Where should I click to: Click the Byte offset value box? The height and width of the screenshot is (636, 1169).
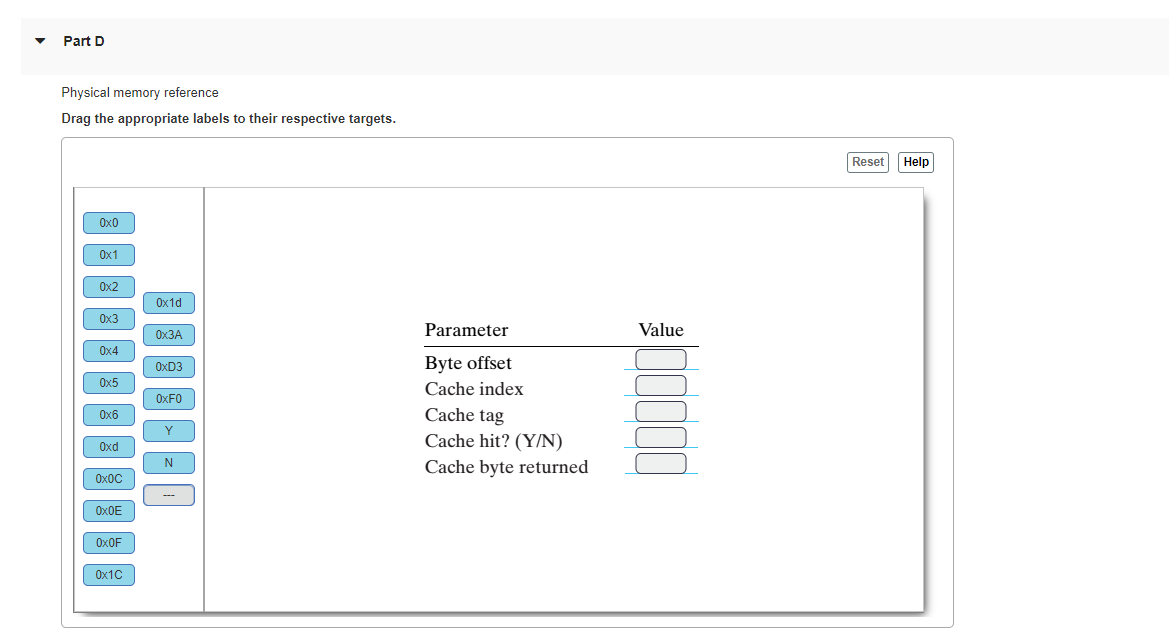pos(660,358)
